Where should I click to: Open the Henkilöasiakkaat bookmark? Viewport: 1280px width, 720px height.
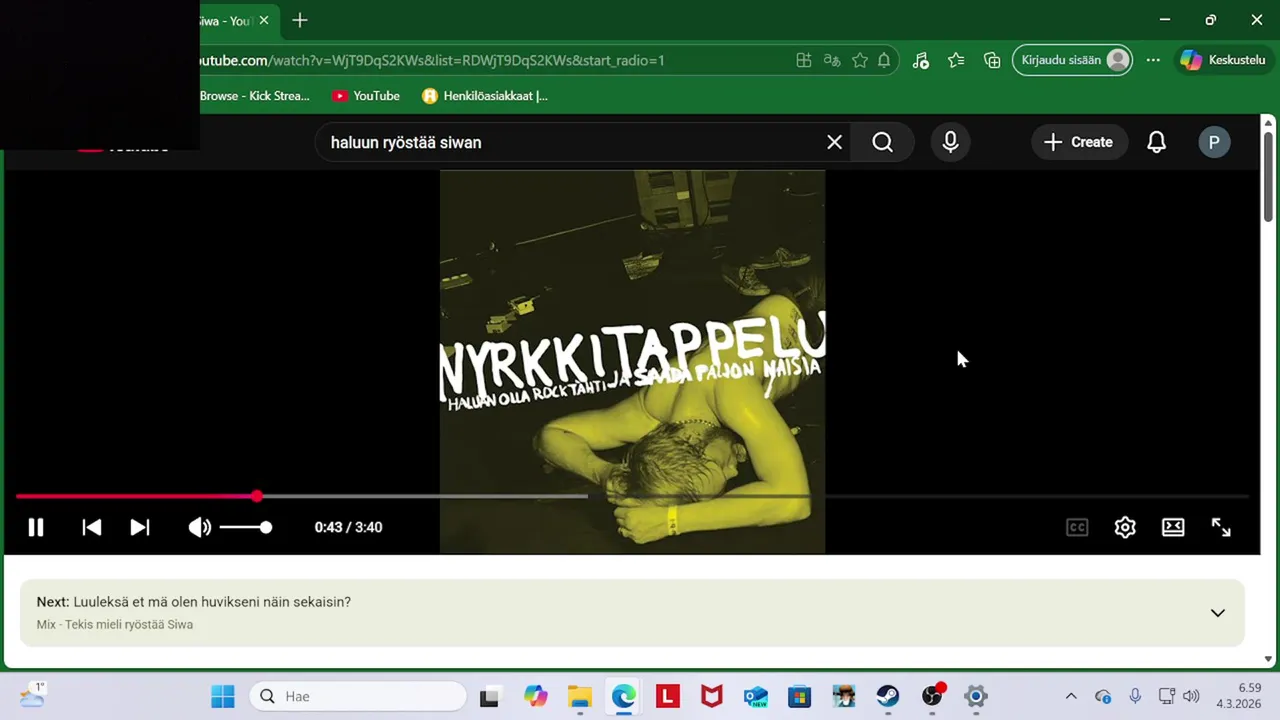pyautogui.click(x=485, y=96)
